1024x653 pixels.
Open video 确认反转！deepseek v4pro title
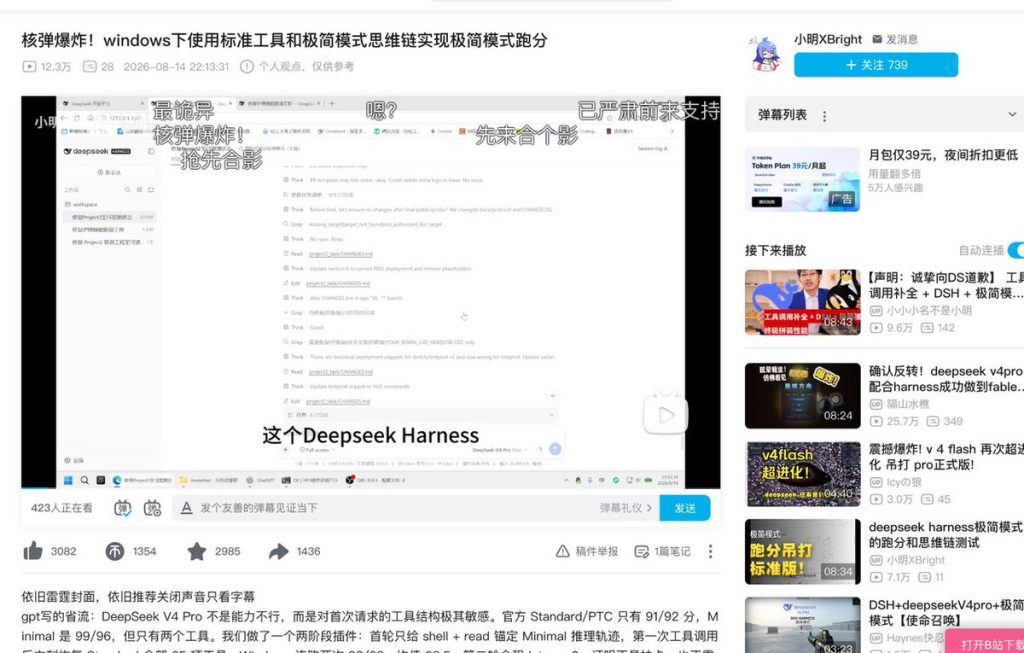[946, 379]
